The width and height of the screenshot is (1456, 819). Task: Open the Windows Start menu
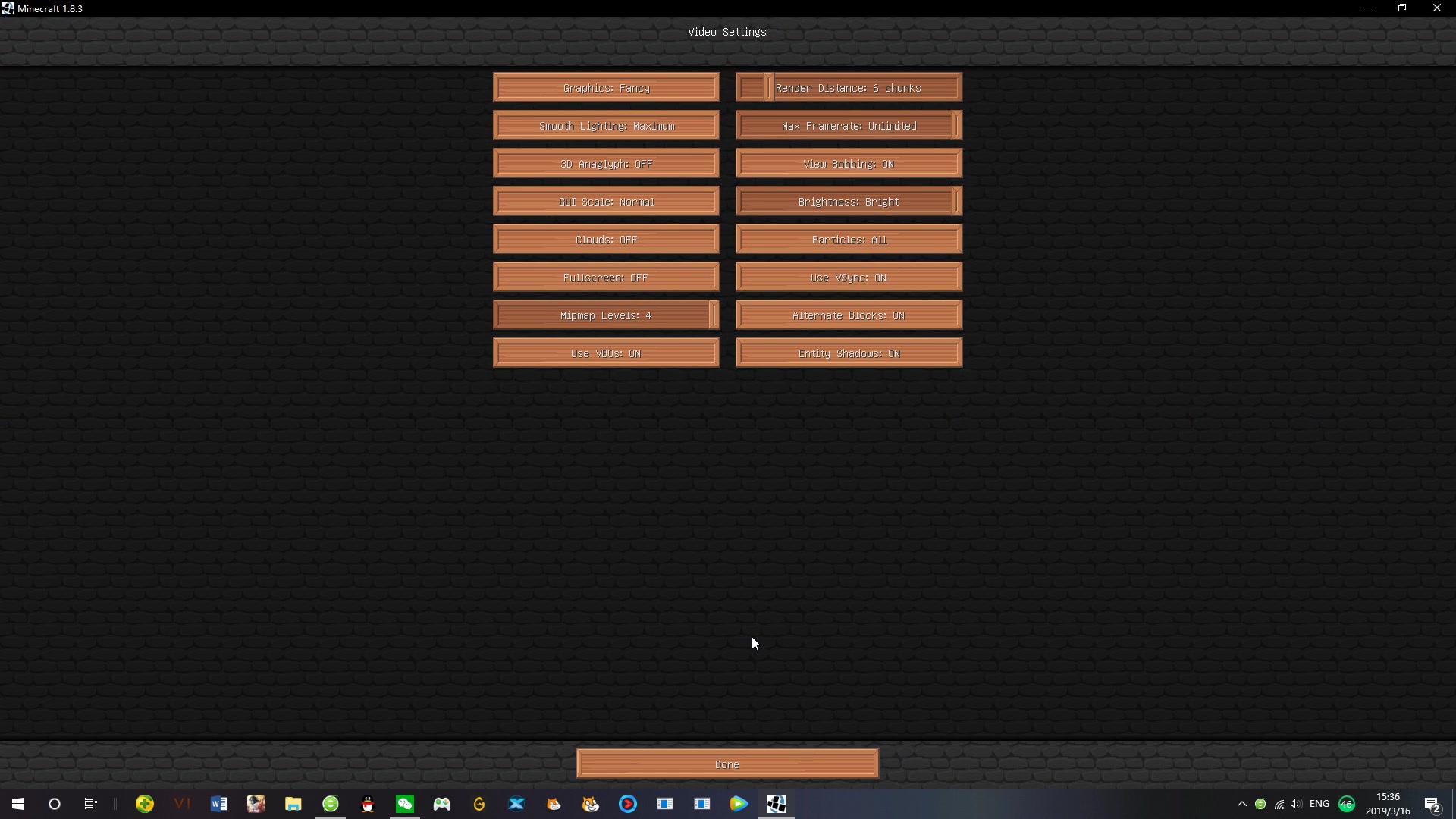click(18, 804)
